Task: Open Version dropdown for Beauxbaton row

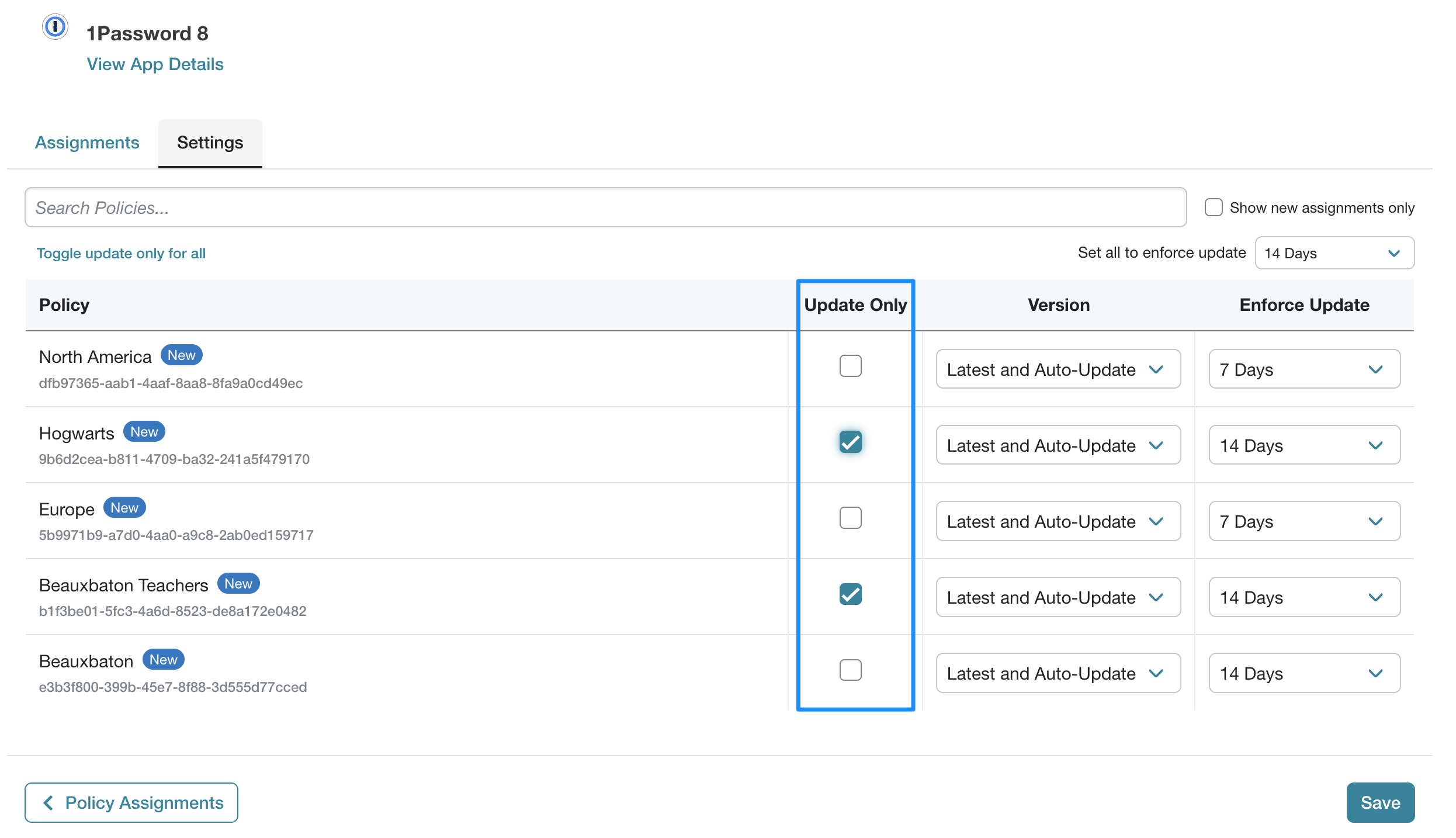Action: (1058, 673)
